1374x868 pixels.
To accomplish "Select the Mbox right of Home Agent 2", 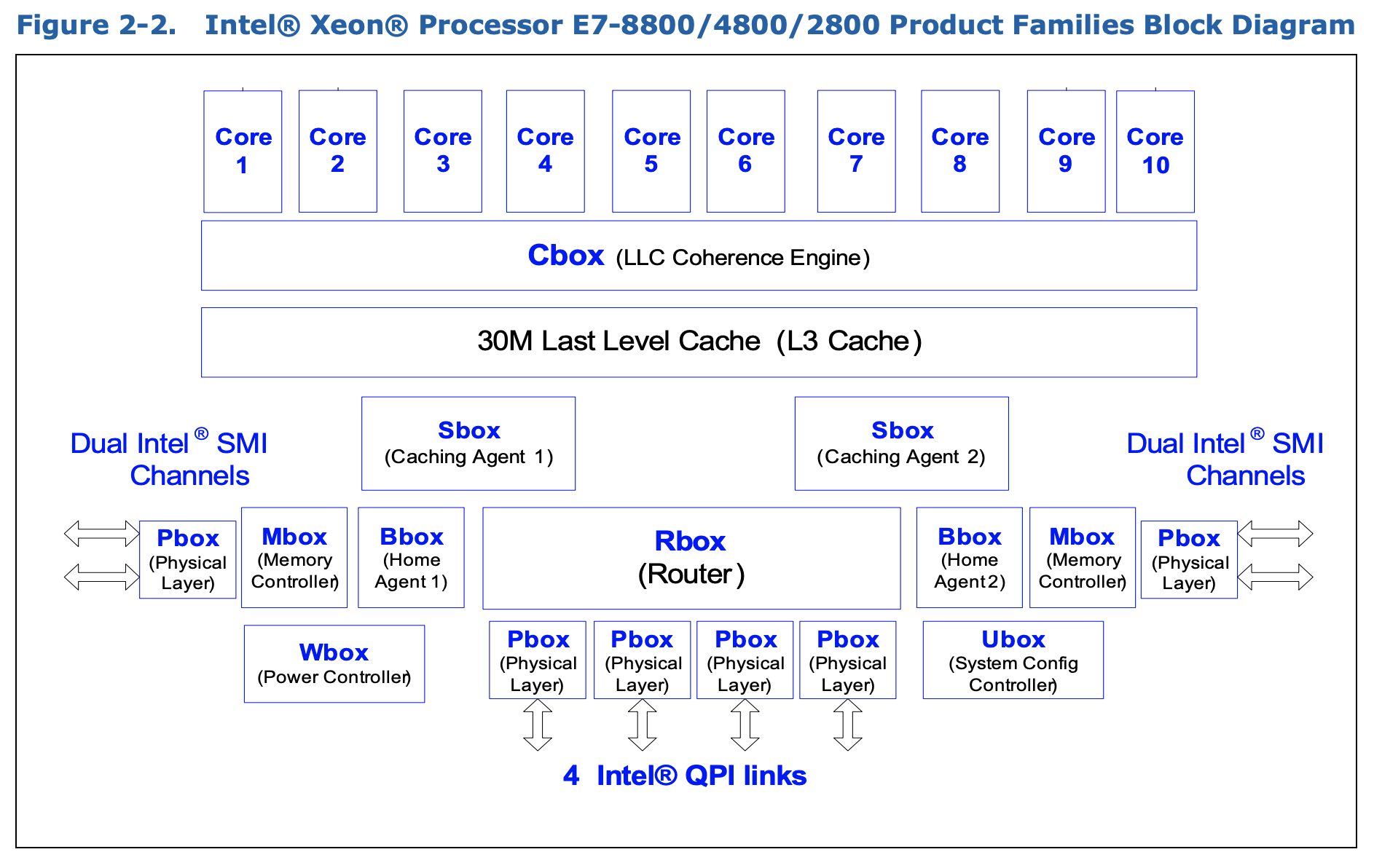I will tap(1083, 558).
